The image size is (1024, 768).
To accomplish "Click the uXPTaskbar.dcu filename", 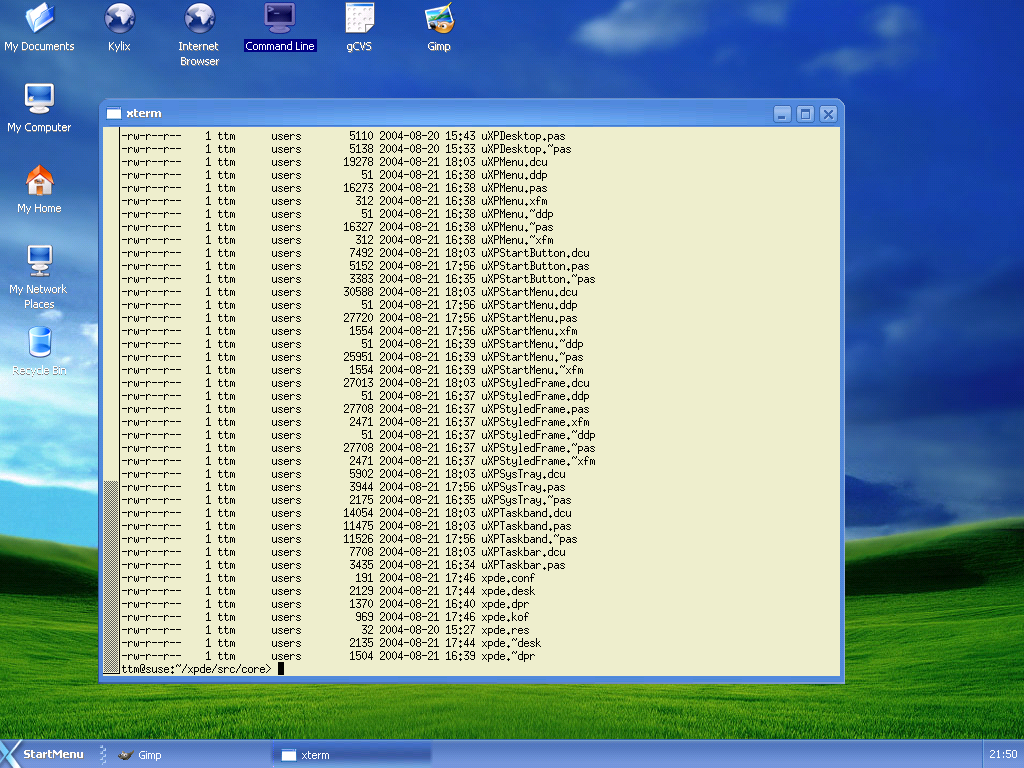I will [x=523, y=552].
